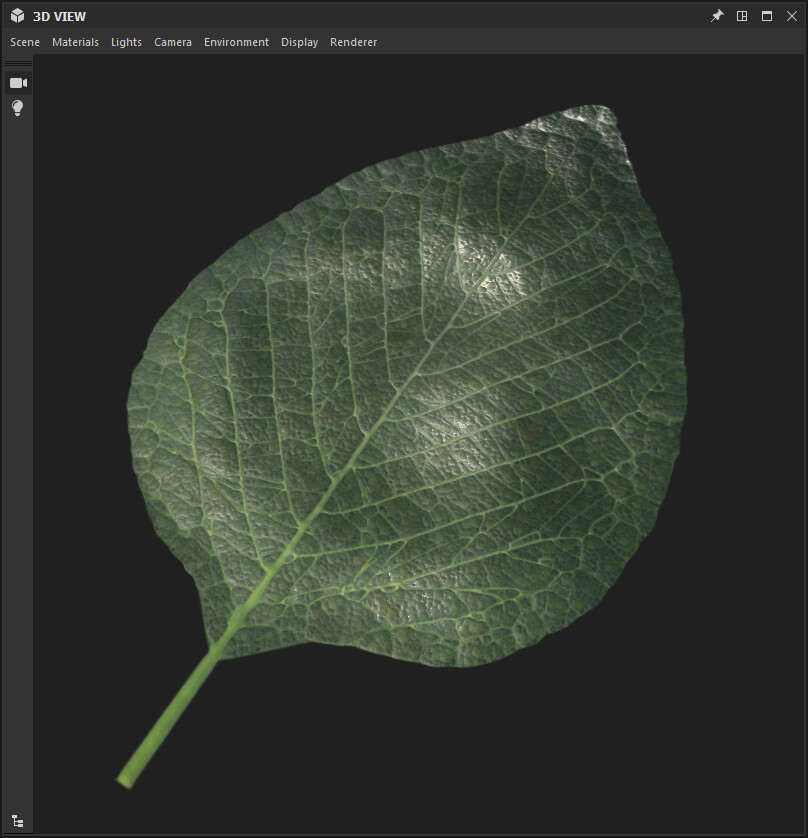Expand the Camera menu

pyautogui.click(x=172, y=42)
